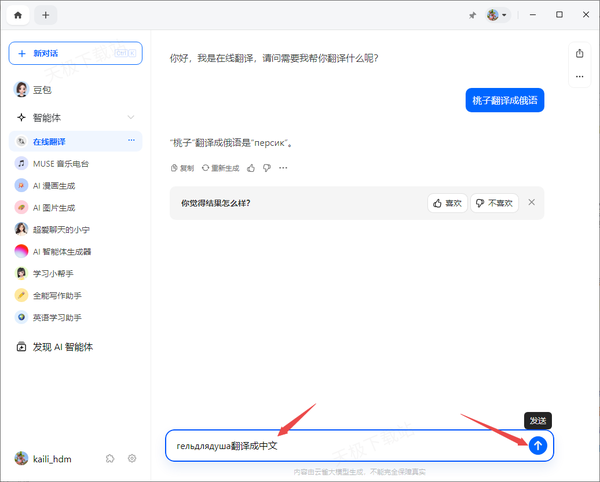600x482 pixels.
Task: Regenerate the translation response
Action: pos(219,168)
